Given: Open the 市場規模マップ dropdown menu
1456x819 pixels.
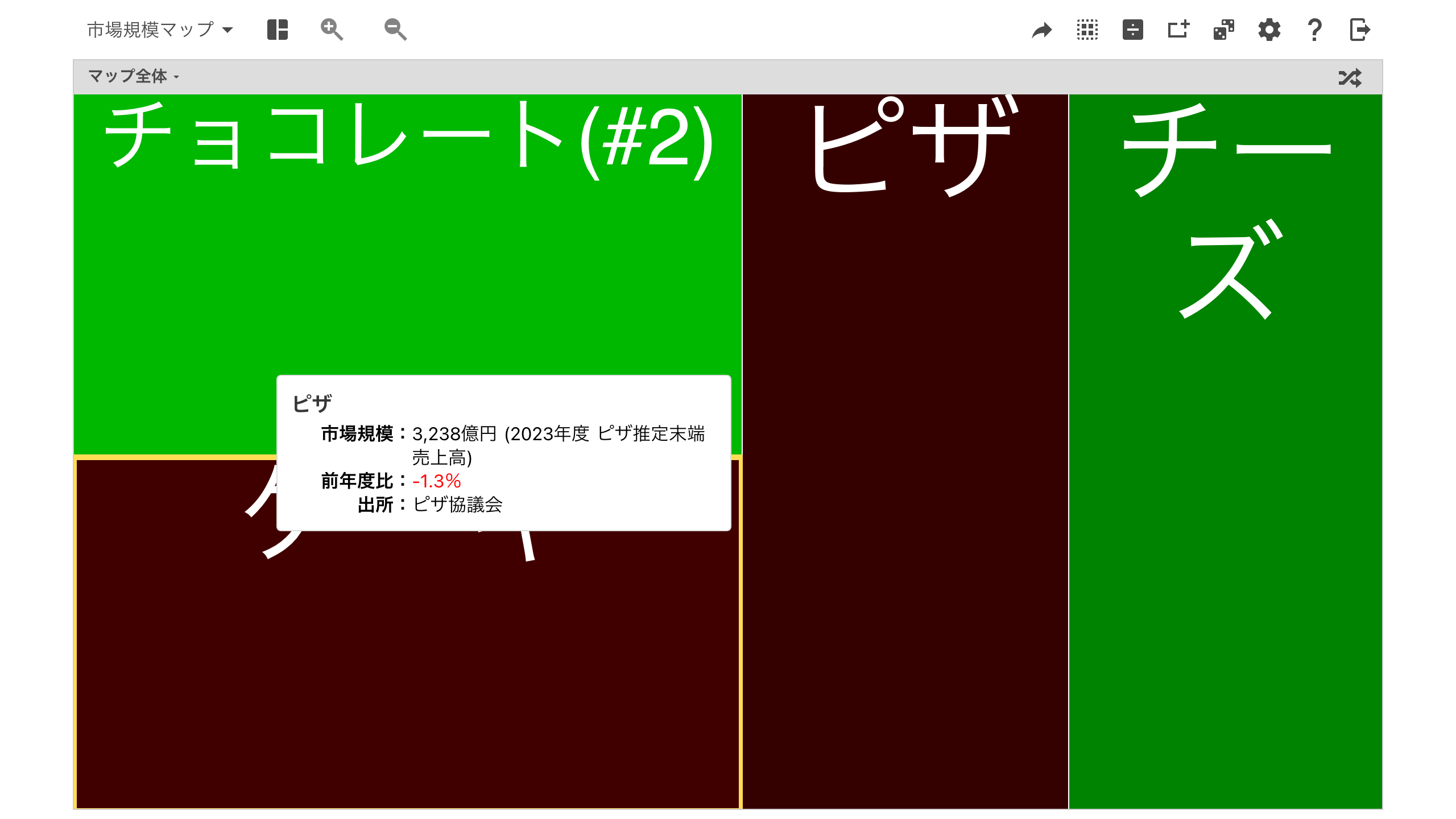Looking at the screenshot, I should tap(160, 30).
